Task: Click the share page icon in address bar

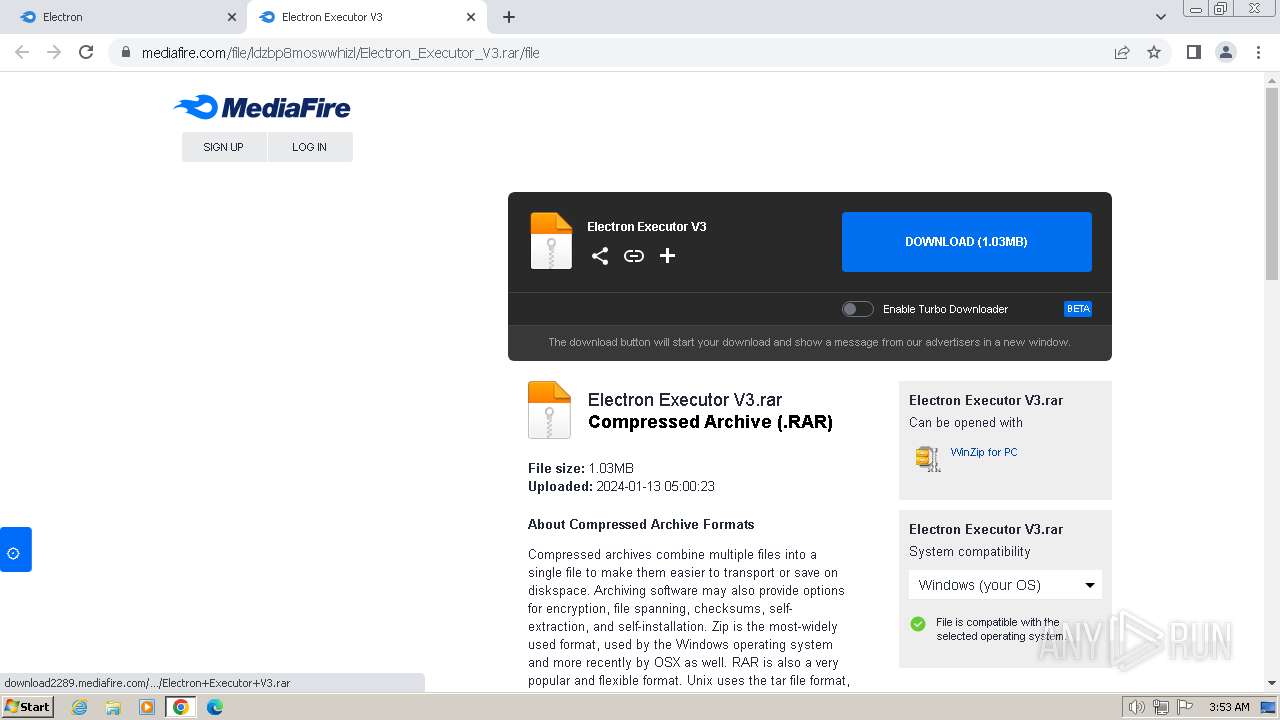Action: (1122, 53)
